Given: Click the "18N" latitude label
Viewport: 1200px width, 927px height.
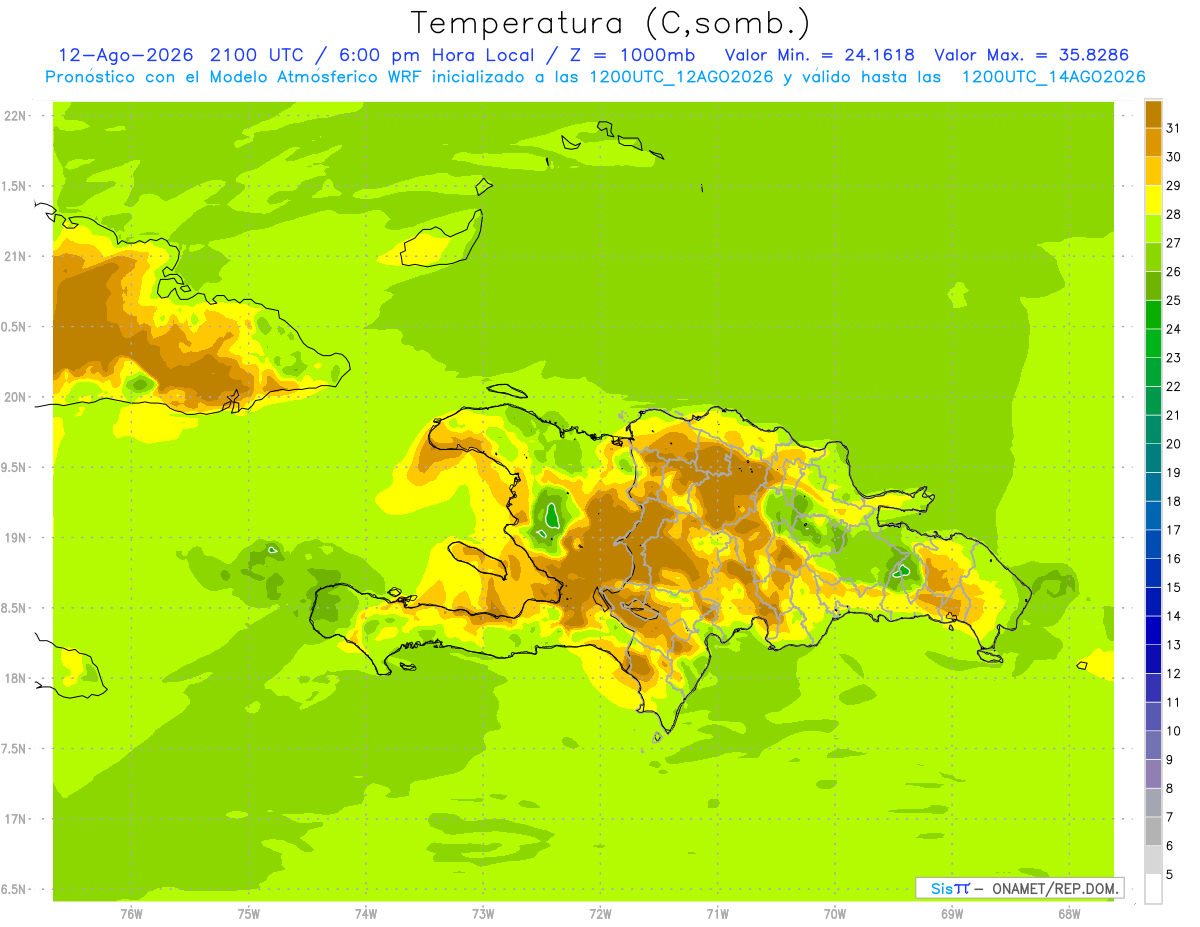Looking at the screenshot, I should (16, 678).
